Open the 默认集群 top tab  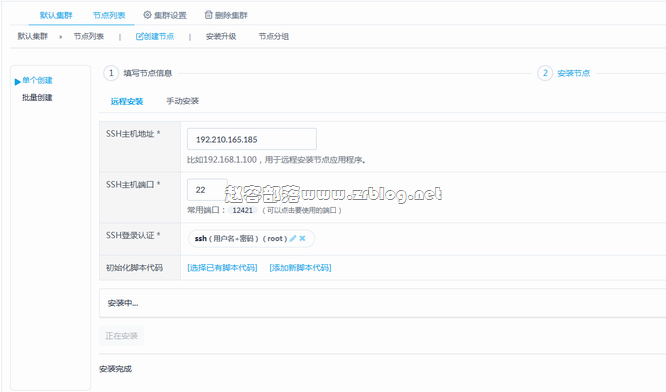click(56, 15)
